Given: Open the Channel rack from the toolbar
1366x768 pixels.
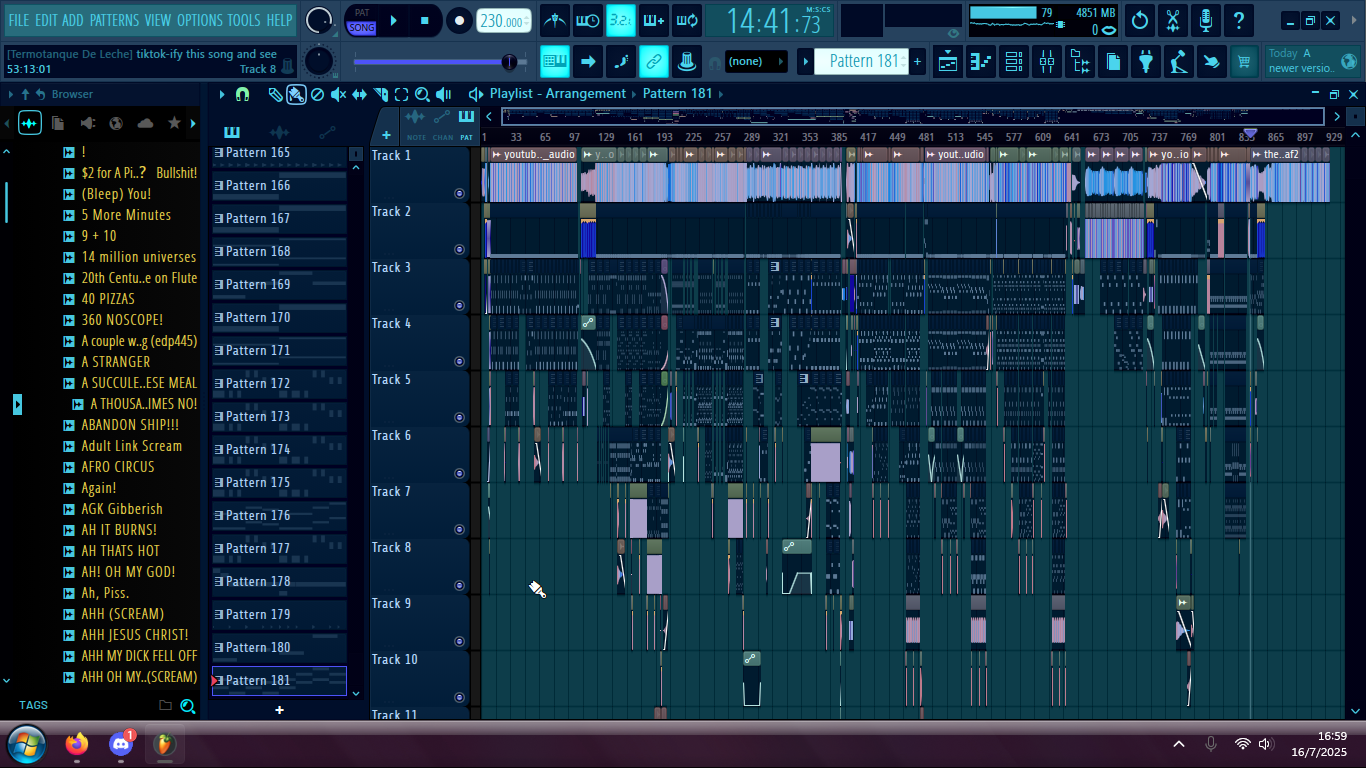Looking at the screenshot, I should pos(1013,62).
